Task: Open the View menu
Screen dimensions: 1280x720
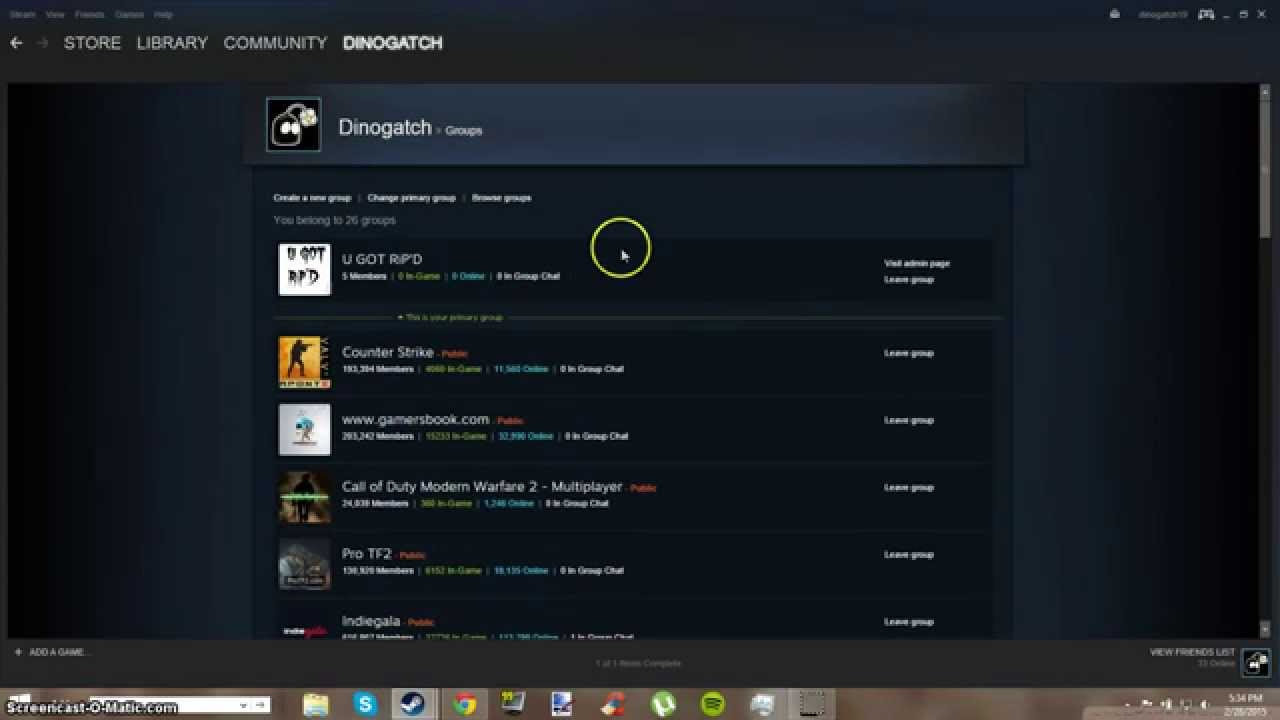Action: click(x=55, y=15)
